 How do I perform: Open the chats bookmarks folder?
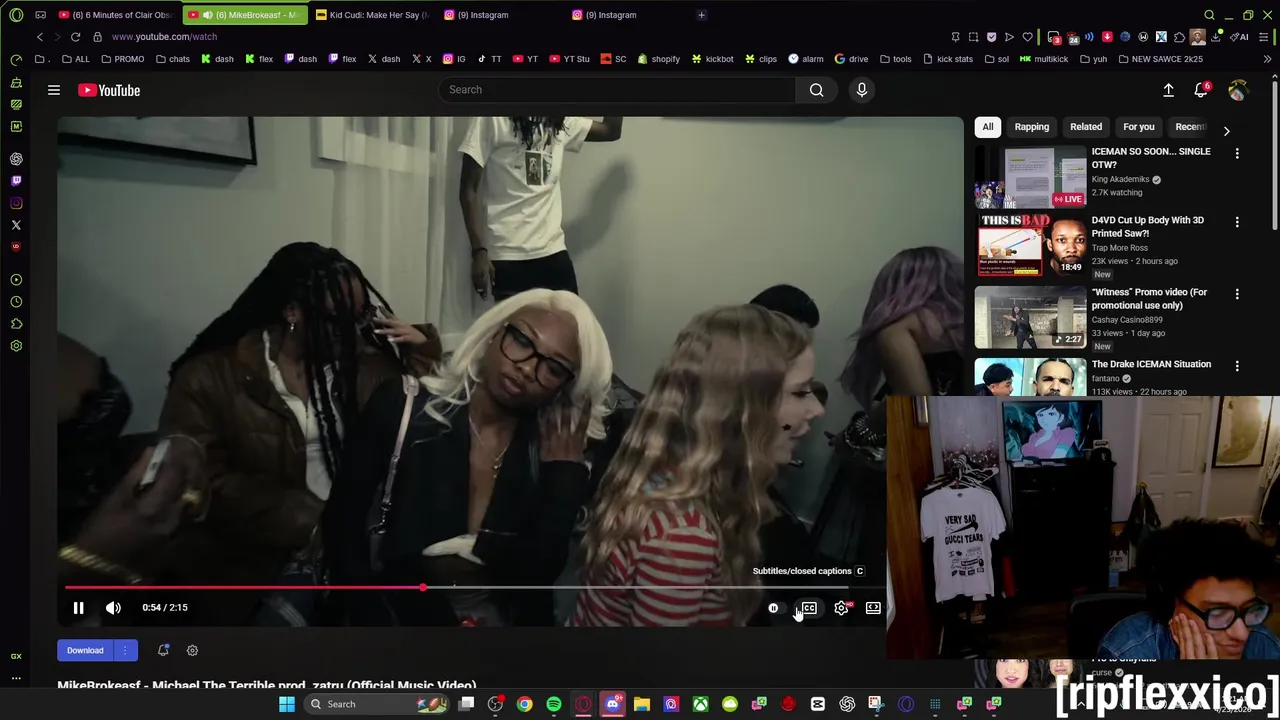click(x=173, y=59)
